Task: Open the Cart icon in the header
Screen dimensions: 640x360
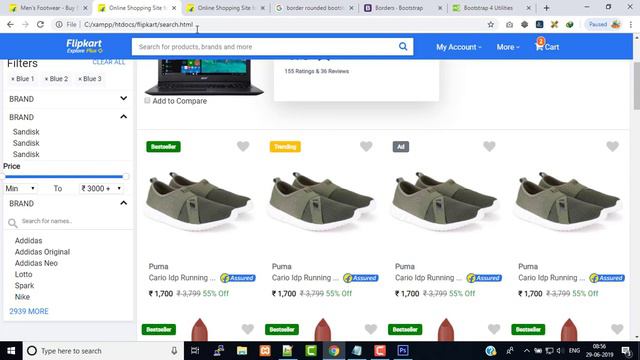Action: (547, 46)
